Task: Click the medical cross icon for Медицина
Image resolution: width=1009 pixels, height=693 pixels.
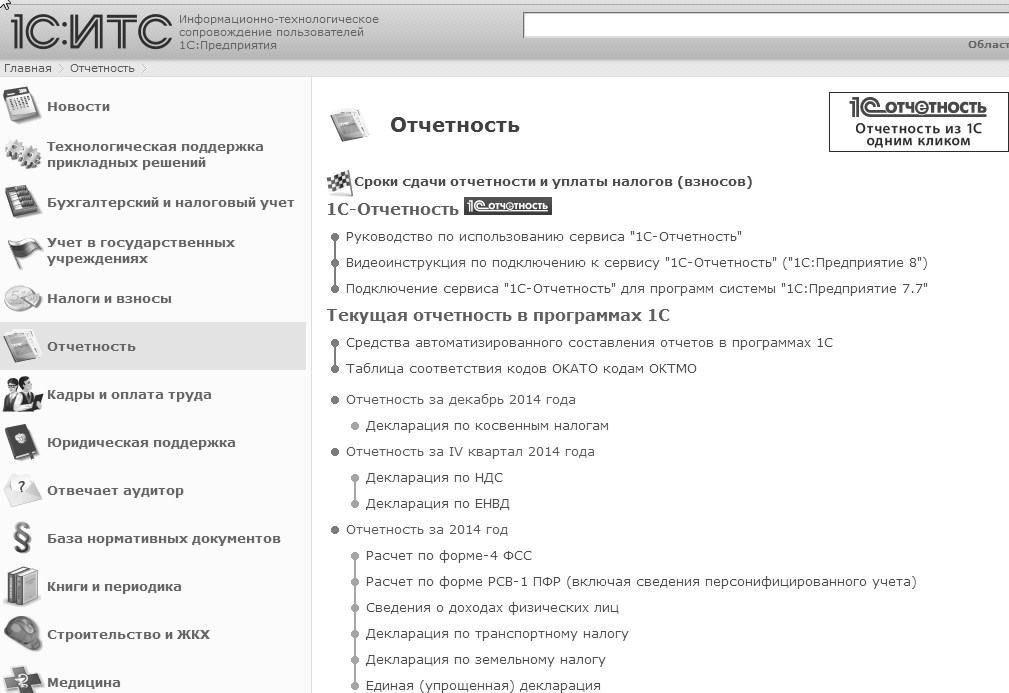Action: pos(23,679)
